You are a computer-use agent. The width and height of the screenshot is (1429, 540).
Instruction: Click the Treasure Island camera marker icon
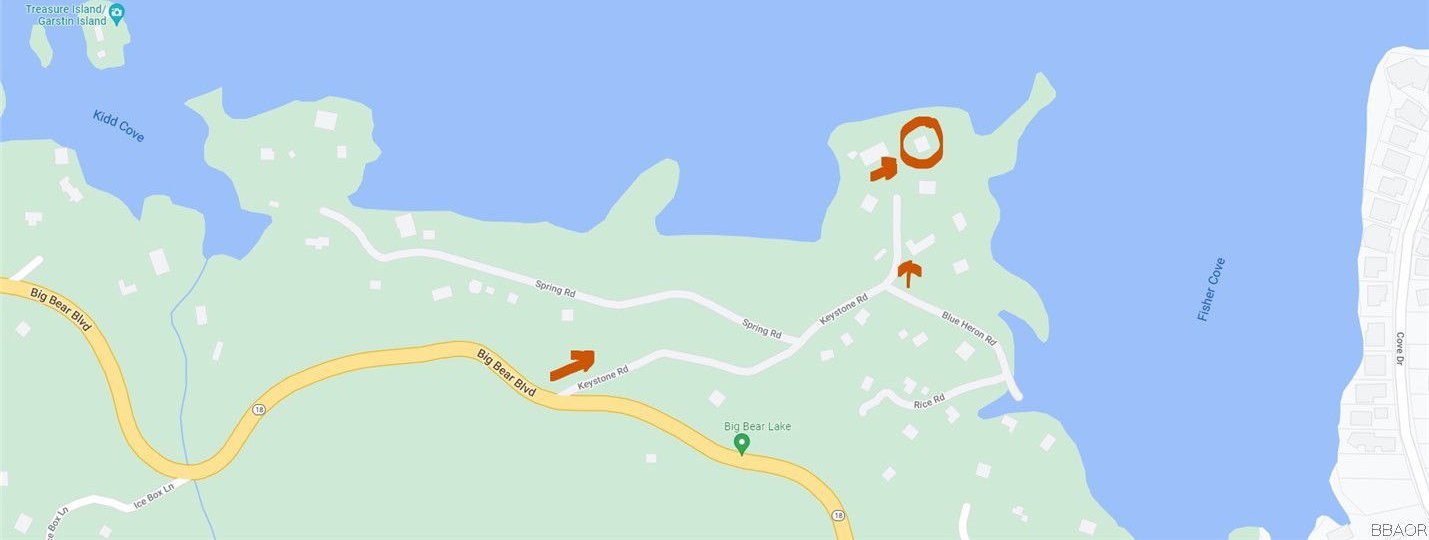click(x=118, y=13)
